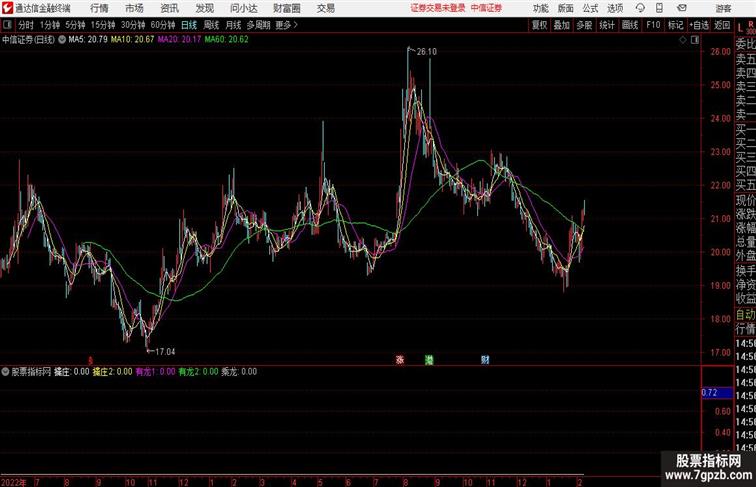The image size is (756, 487).
Task: Click the MA5: 20.79 label
Action: pos(88,40)
